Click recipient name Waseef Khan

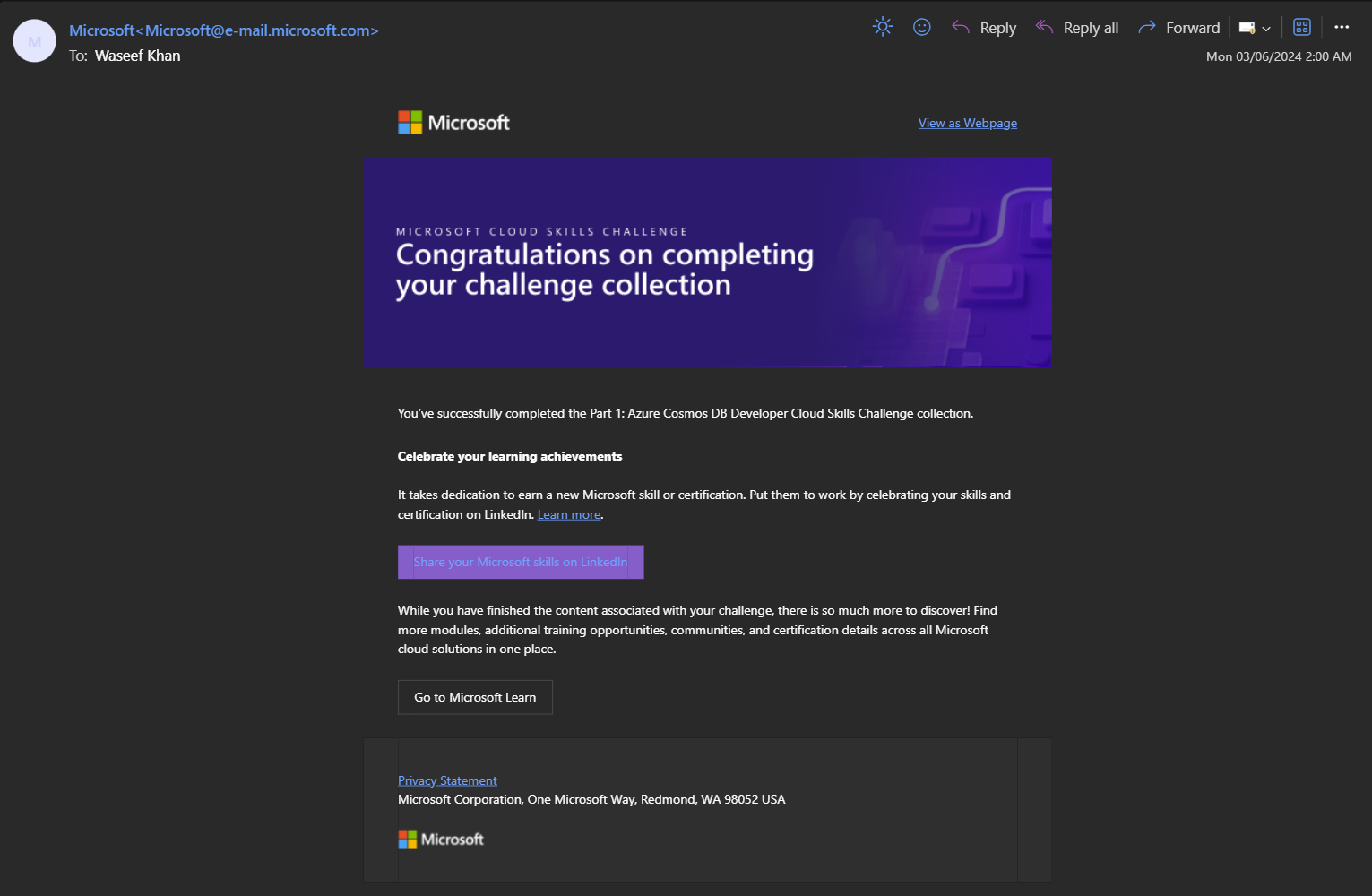(138, 56)
